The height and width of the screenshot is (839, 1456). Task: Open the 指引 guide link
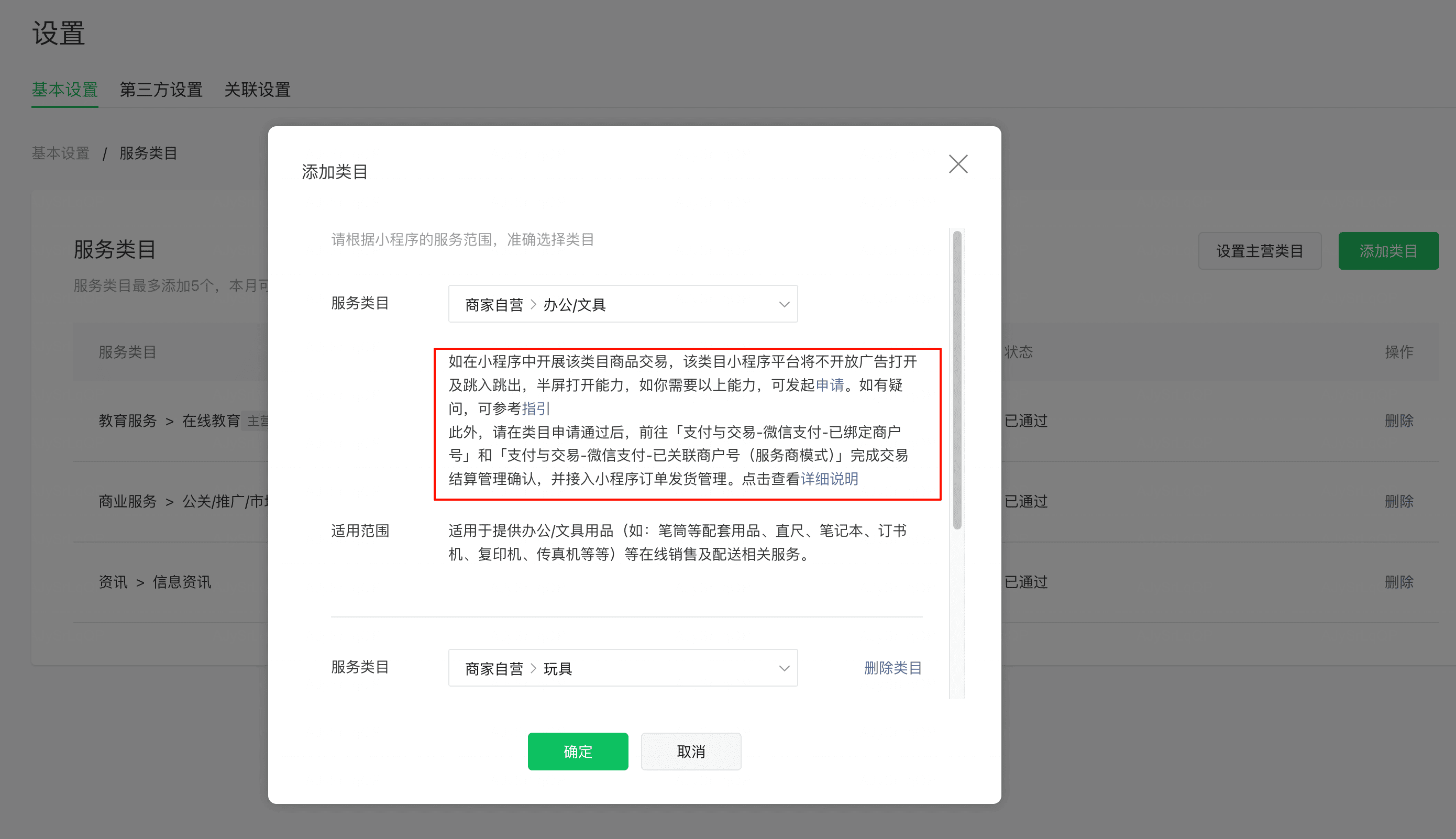pyautogui.click(x=536, y=409)
